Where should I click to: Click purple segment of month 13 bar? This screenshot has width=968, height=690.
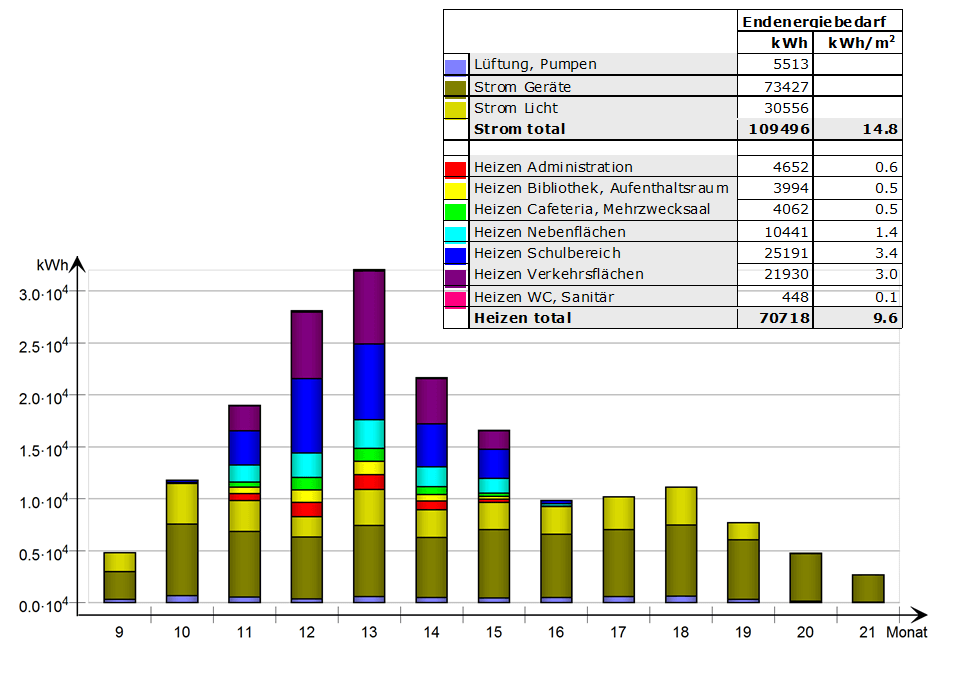[369, 307]
